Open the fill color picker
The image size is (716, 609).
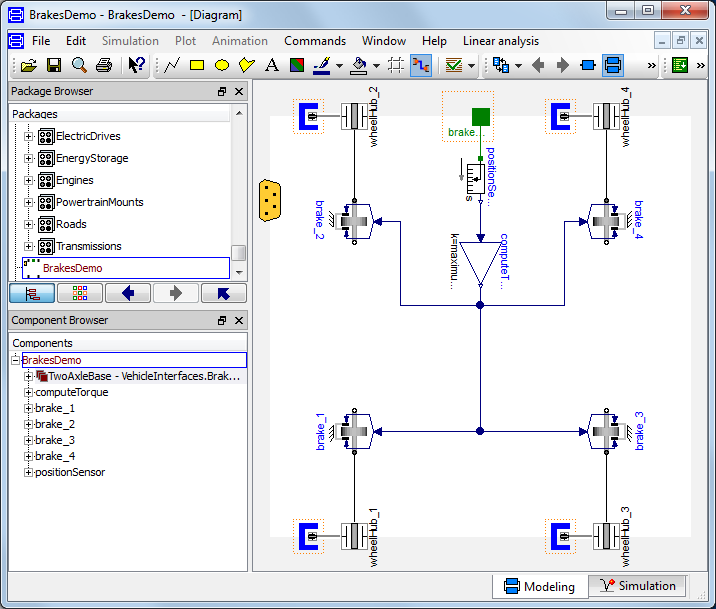pos(358,66)
